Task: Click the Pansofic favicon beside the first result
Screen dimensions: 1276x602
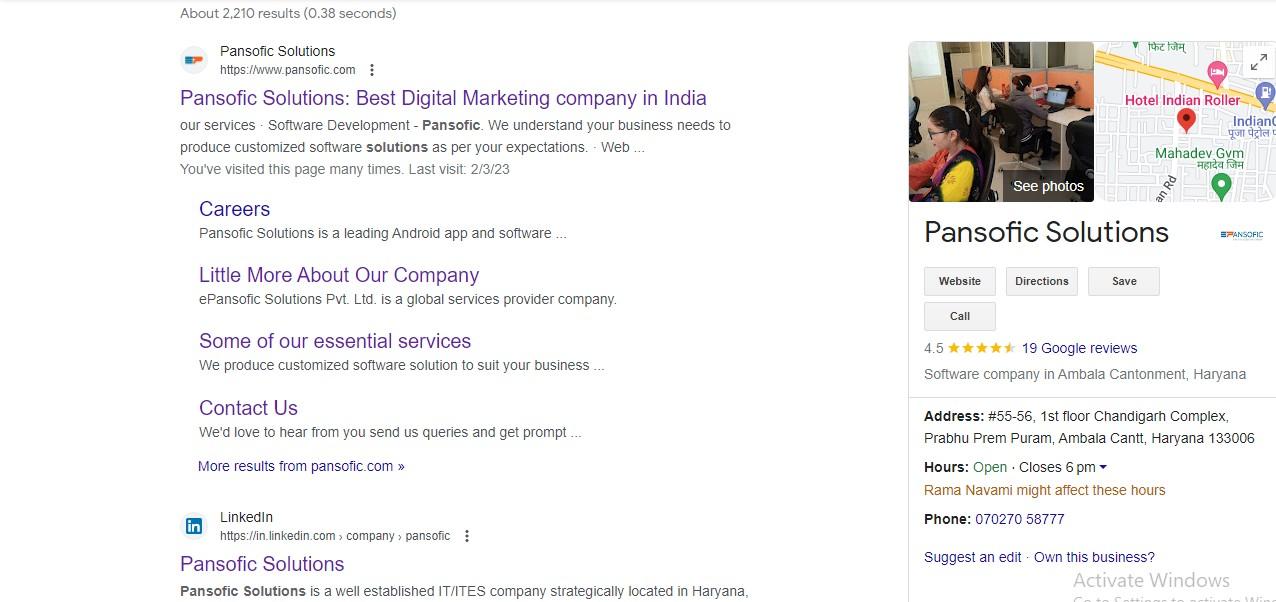Action: coord(194,60)
